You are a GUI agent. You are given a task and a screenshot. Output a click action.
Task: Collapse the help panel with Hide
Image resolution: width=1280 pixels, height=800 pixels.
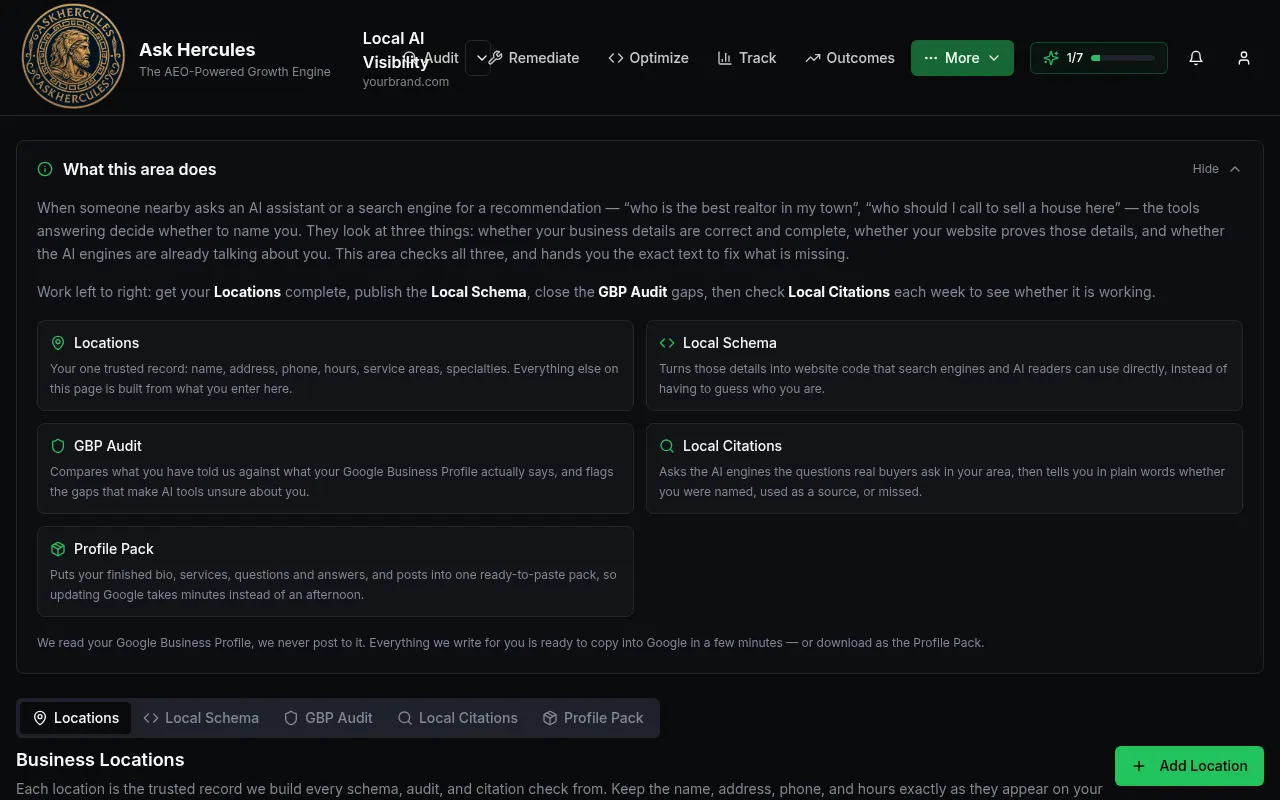click(1216, 169)
